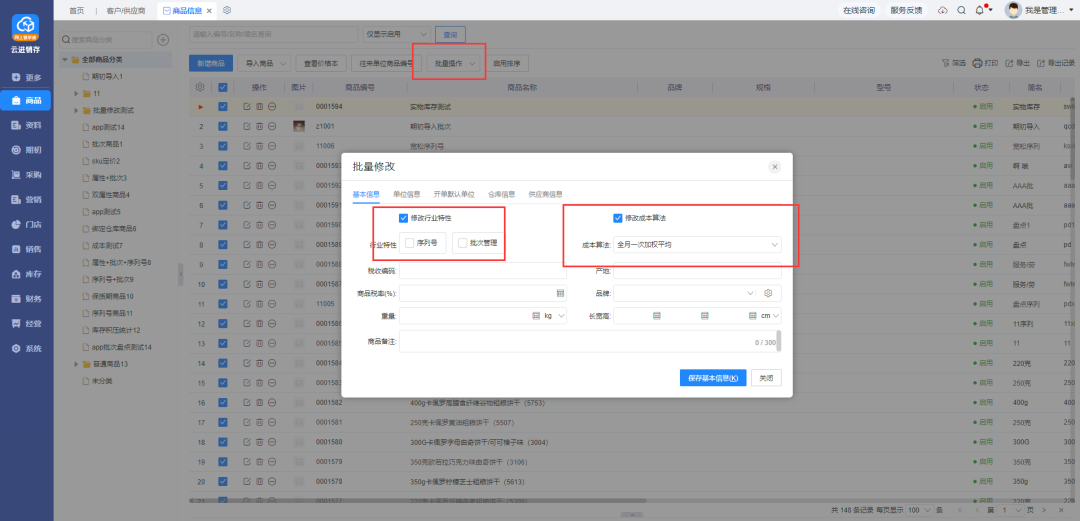Image resolution: width=1080 pixels, height=521 pixels.
Task: Click the brand settings gear icon
Action: coord(769,294)
